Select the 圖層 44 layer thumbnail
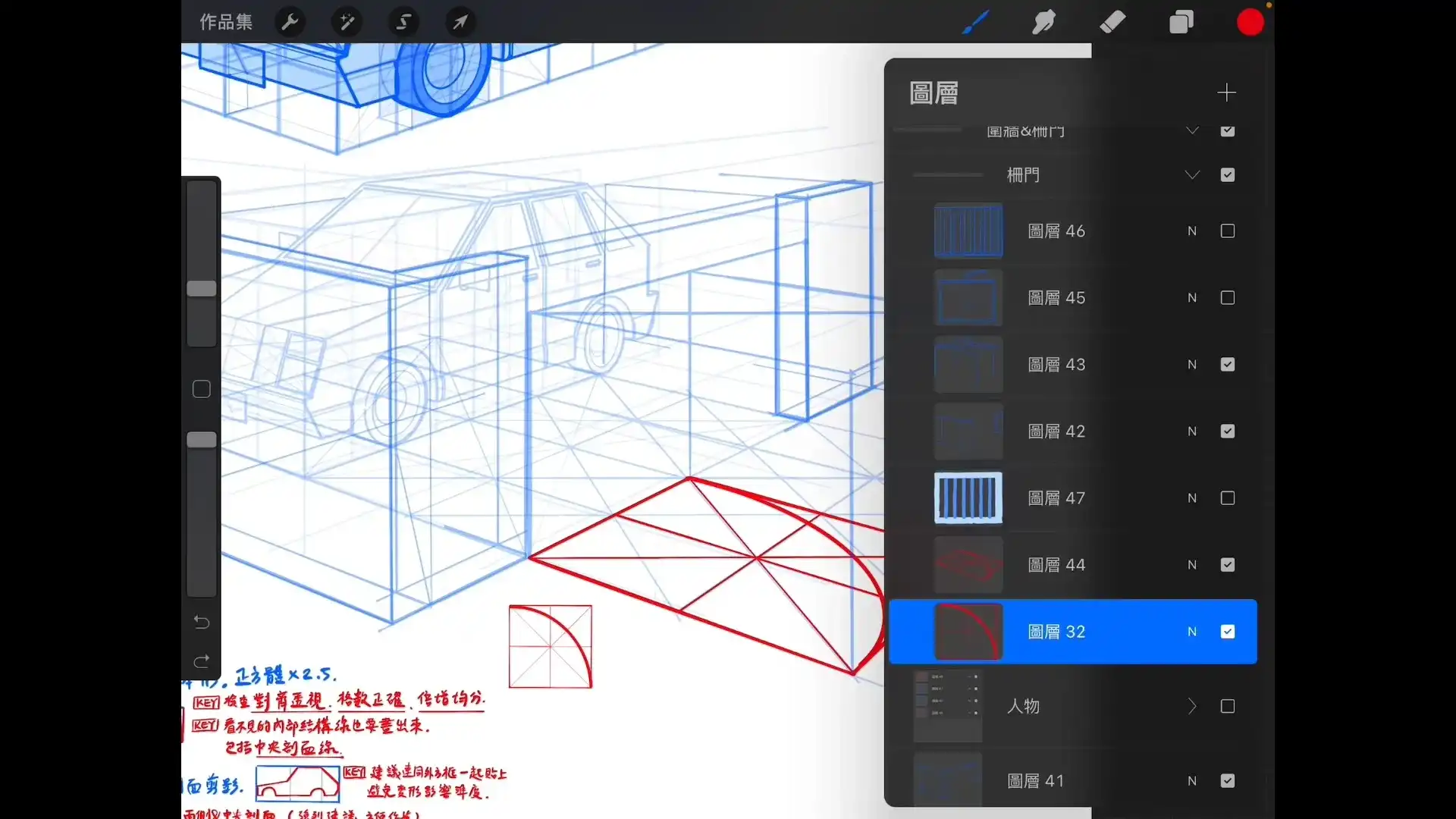1456x819 pixels. coord(968,564)
